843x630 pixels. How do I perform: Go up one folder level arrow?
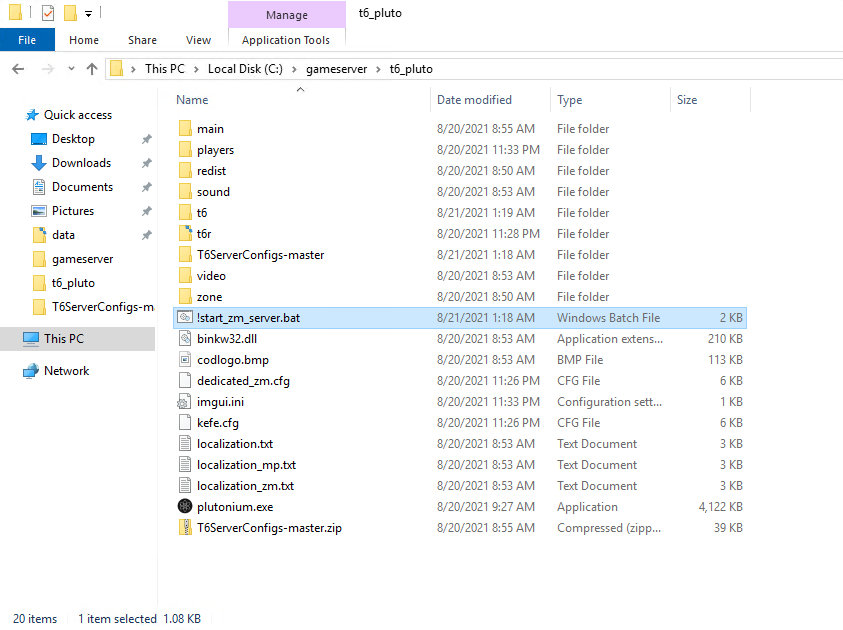click(x=92, y=69)
